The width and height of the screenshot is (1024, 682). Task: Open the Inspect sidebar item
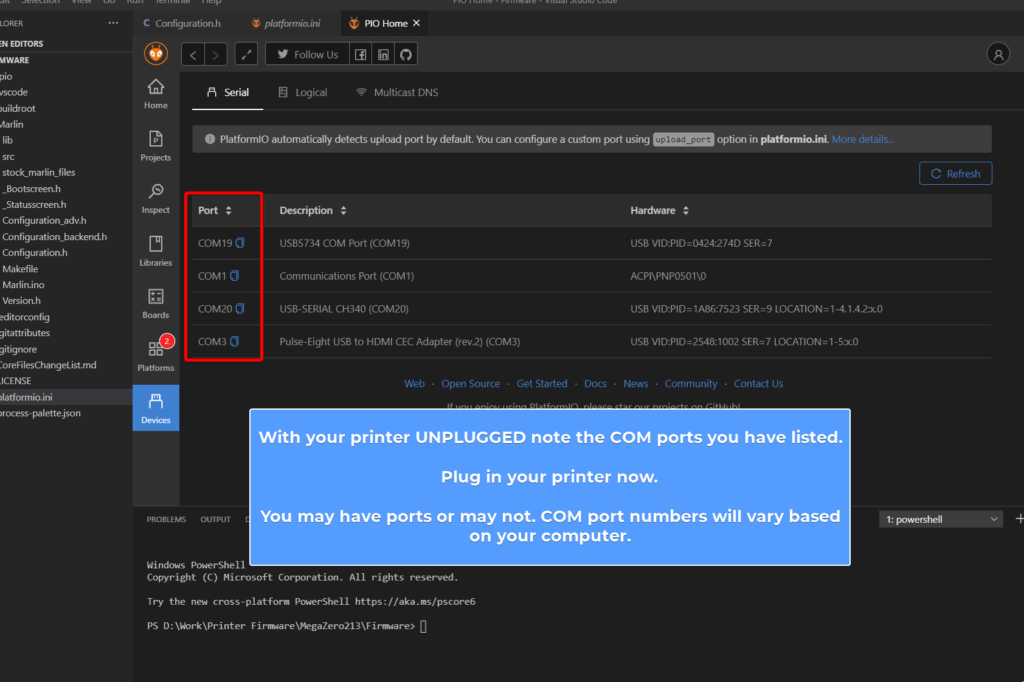[155, 199]
